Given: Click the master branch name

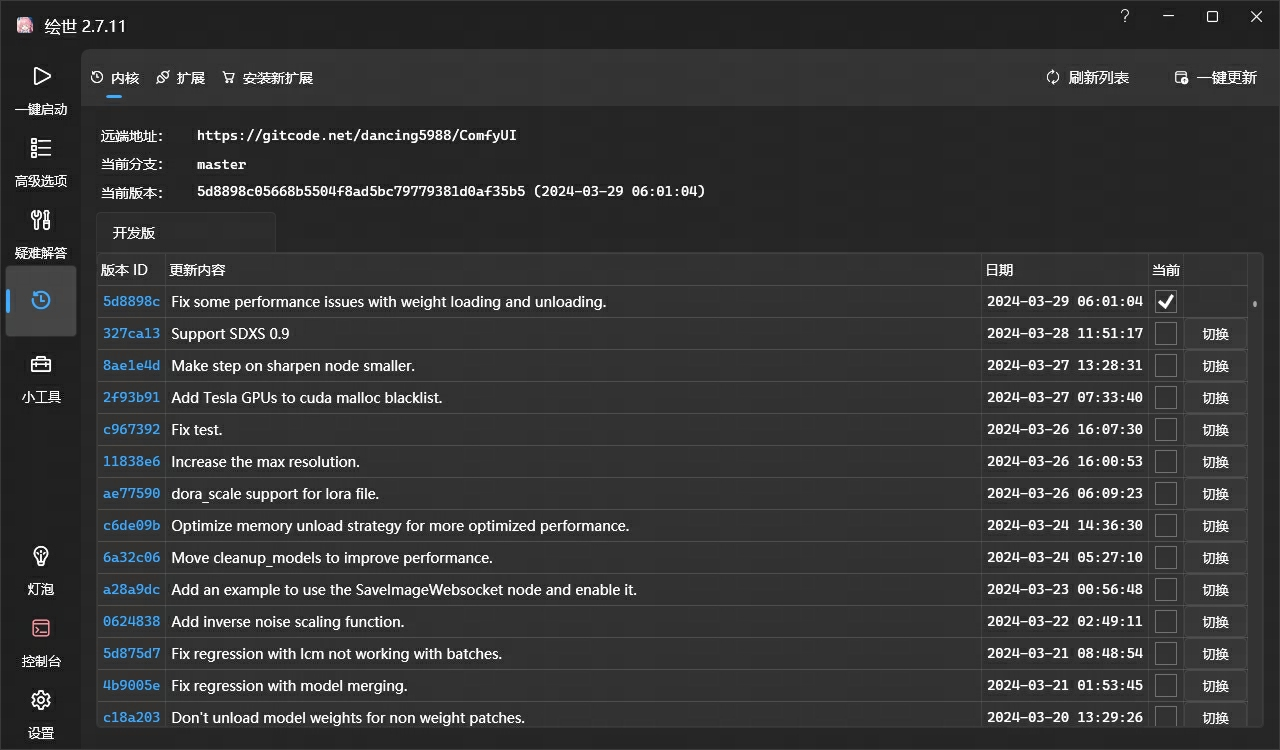Looking at the screenshot, I should pos(221,164).
